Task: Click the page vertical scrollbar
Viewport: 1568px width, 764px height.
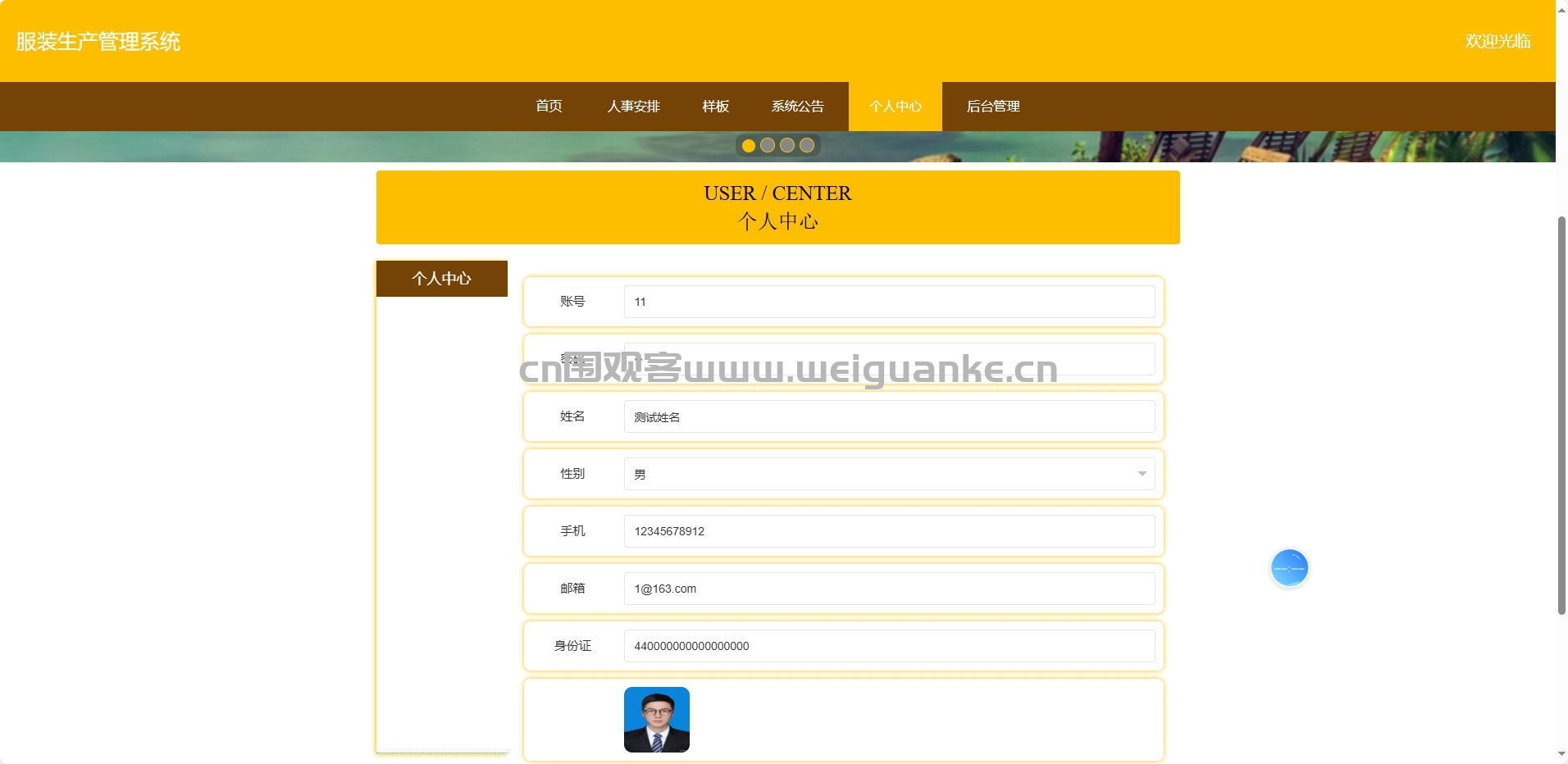Action: [x=1561, y=415]
